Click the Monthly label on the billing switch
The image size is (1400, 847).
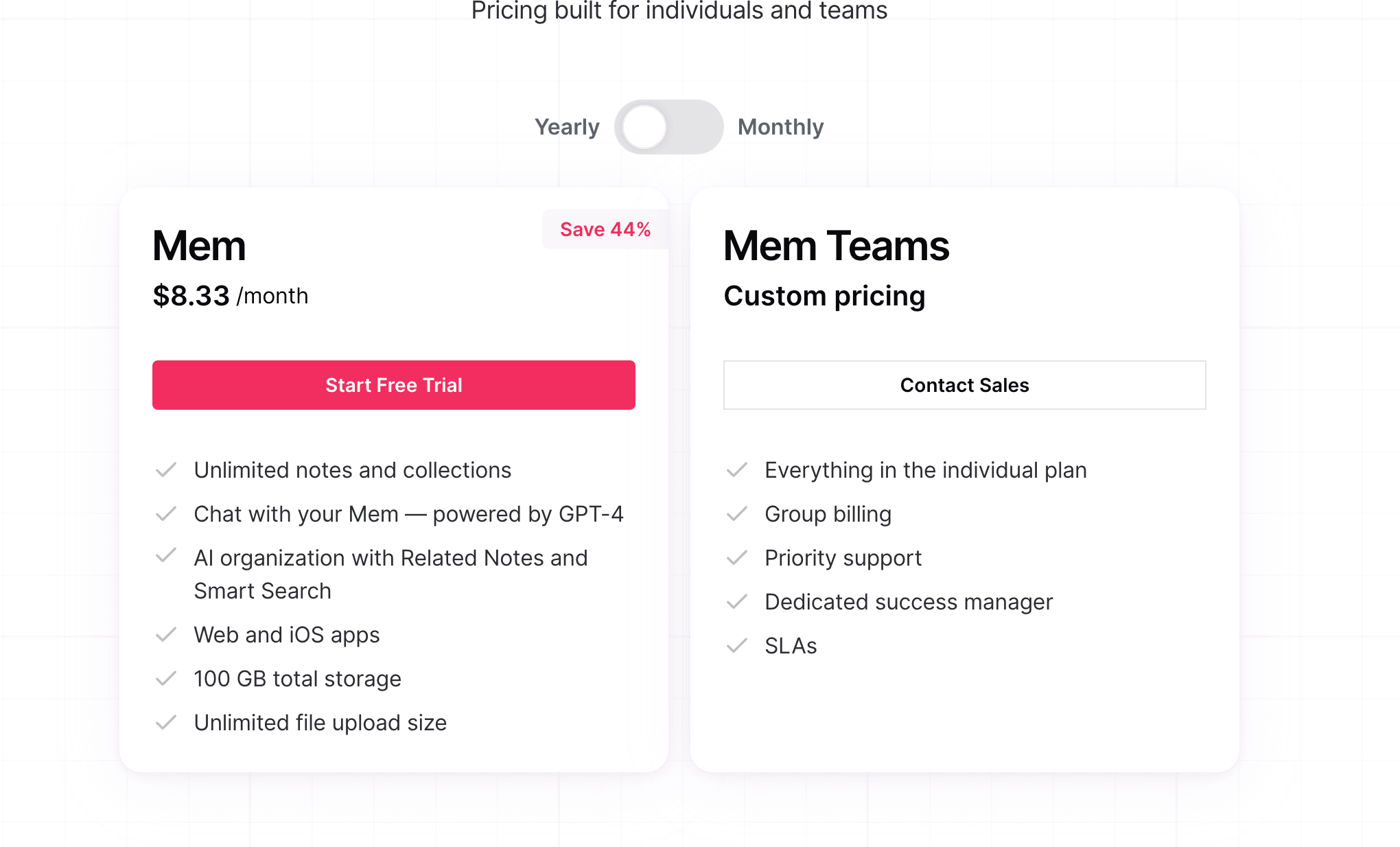(781, 126)
